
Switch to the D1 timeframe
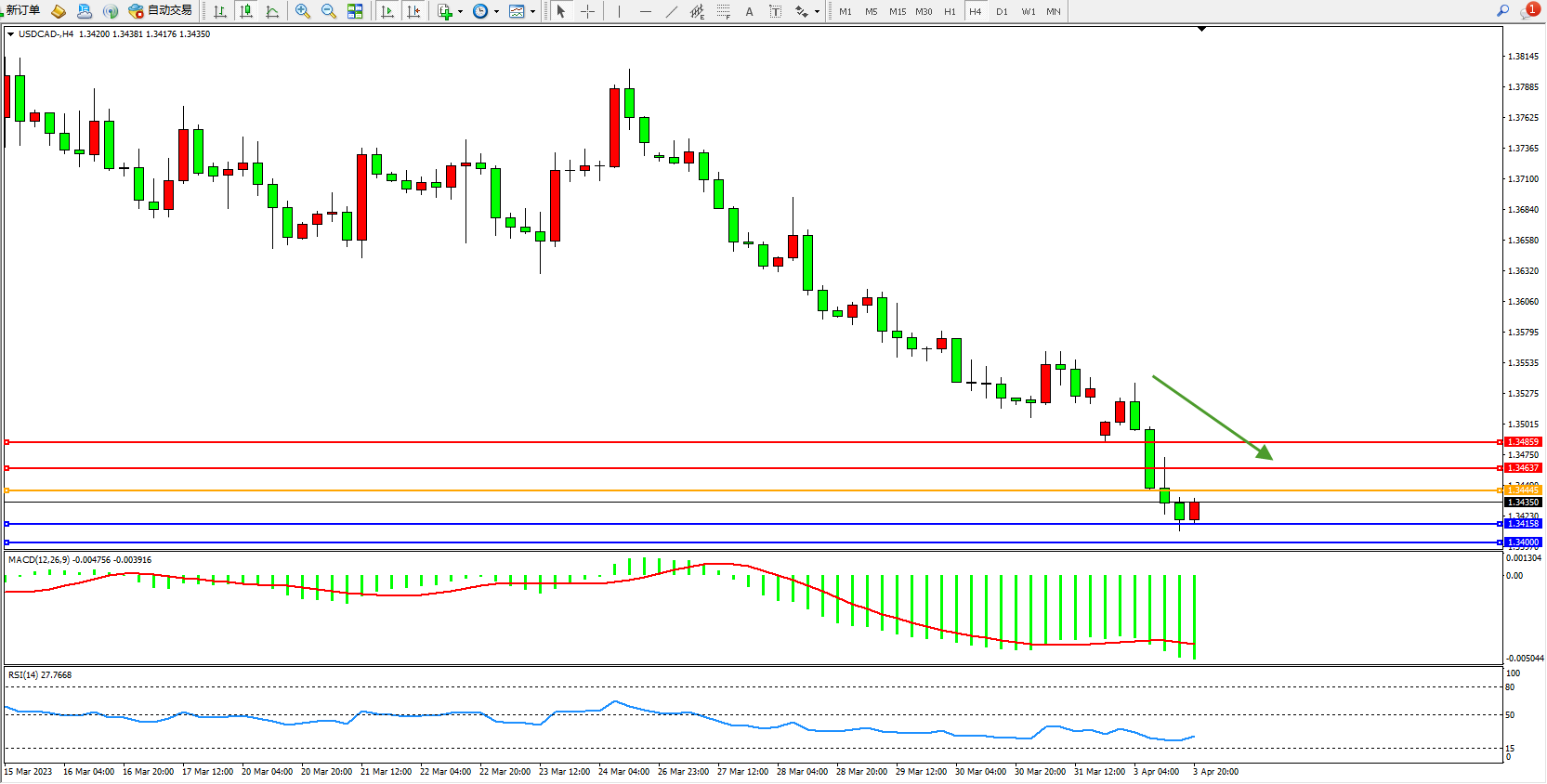[x=1002, y=11]
